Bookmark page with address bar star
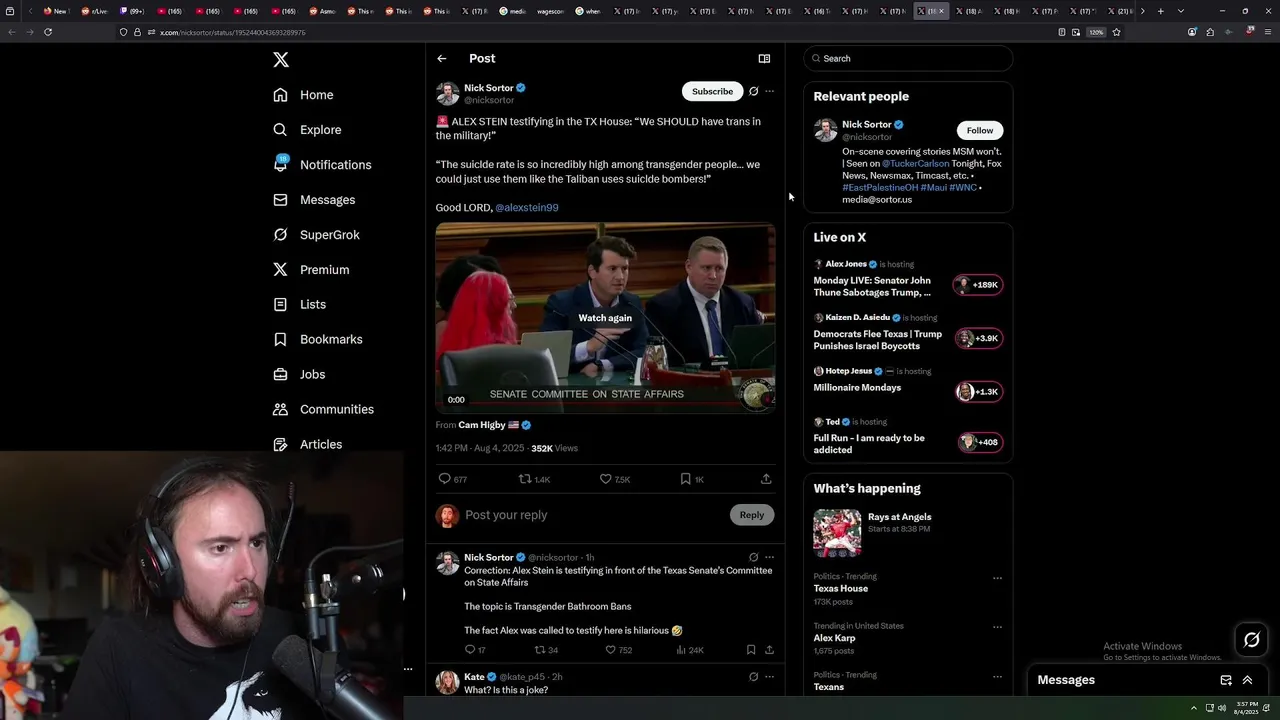1280x720 pixels. tap(1116, 32)
